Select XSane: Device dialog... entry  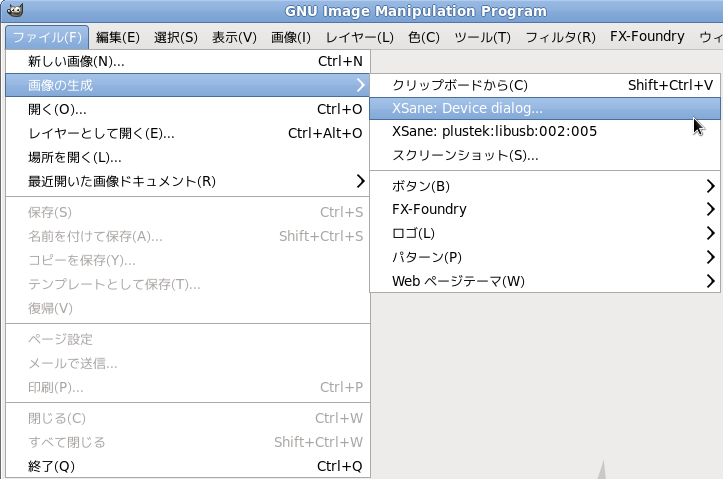click(545, 108)
